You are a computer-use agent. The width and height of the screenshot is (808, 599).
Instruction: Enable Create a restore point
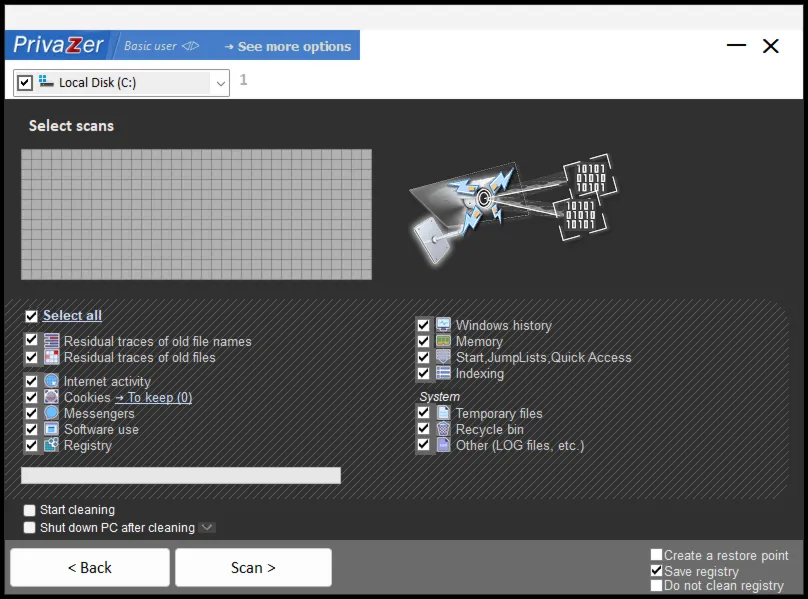[x=656, y=555]
